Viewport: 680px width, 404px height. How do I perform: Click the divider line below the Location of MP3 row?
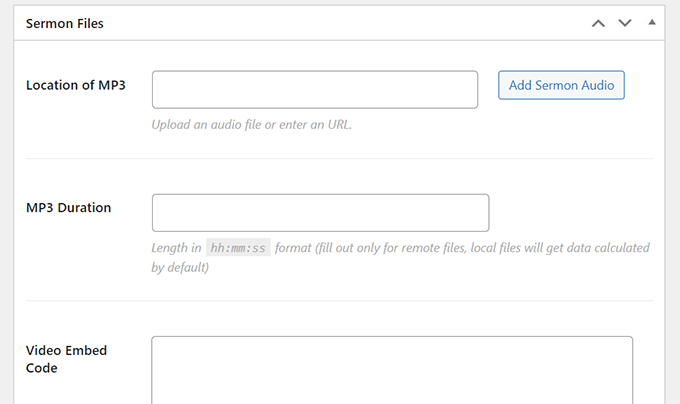[340, 158]
